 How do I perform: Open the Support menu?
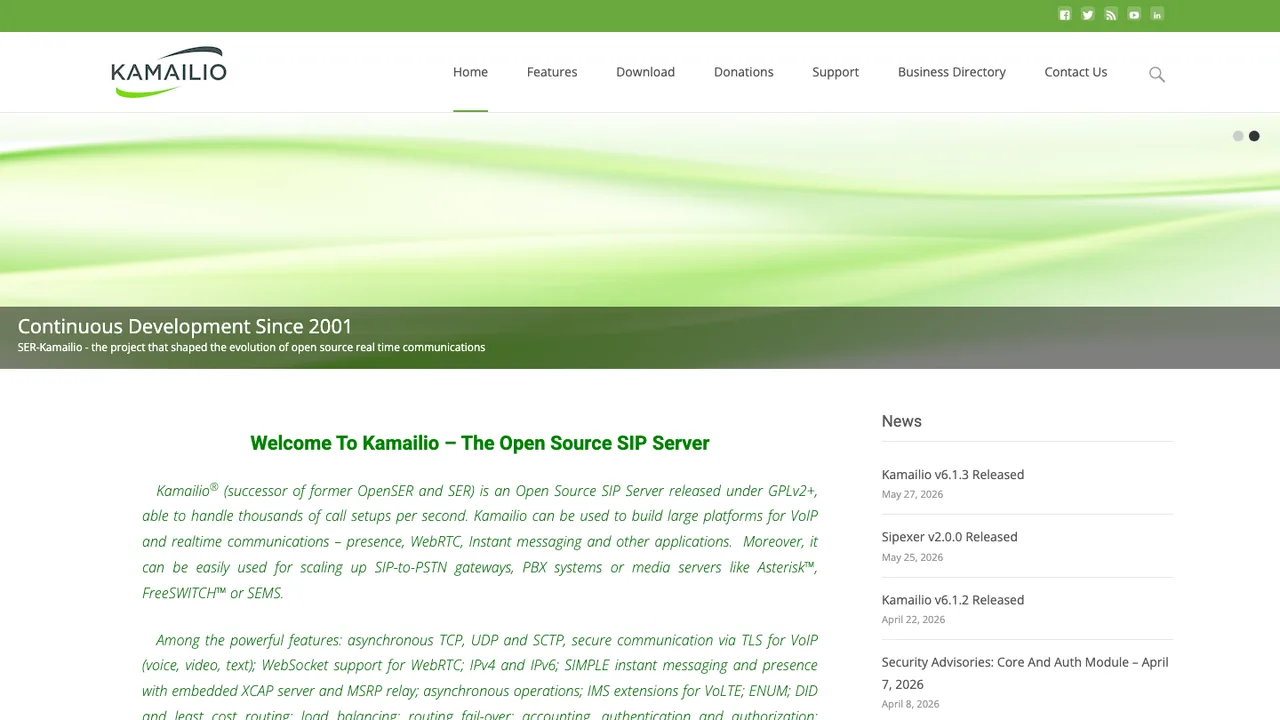click(836, 72)
